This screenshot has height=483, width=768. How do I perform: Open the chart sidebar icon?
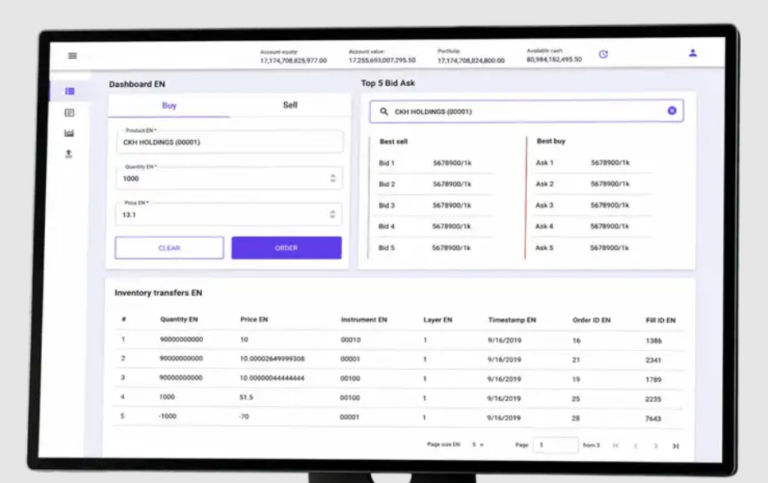69,133
